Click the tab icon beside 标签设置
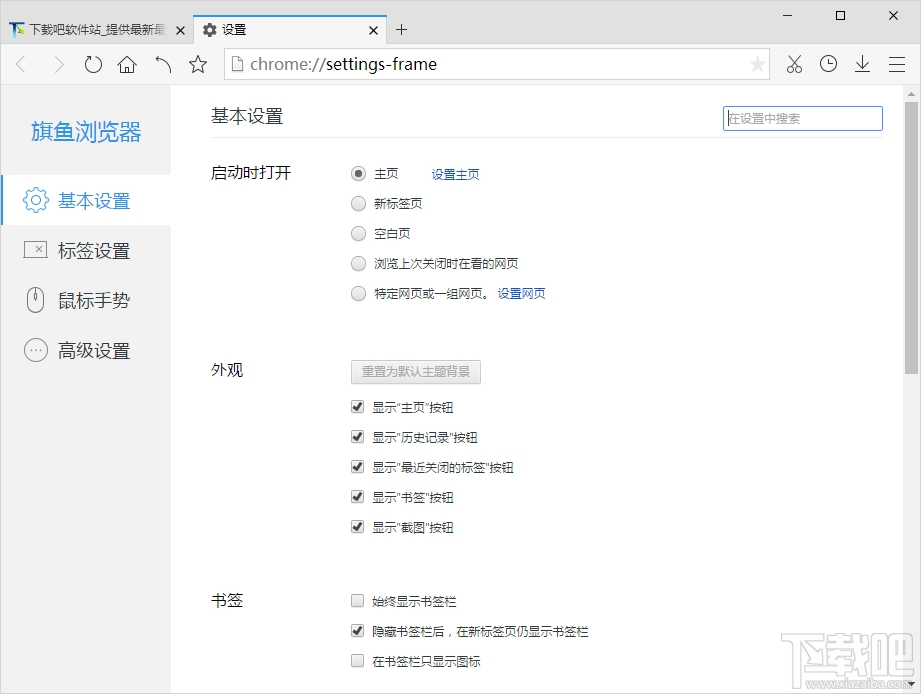 (x=35, y=250)
